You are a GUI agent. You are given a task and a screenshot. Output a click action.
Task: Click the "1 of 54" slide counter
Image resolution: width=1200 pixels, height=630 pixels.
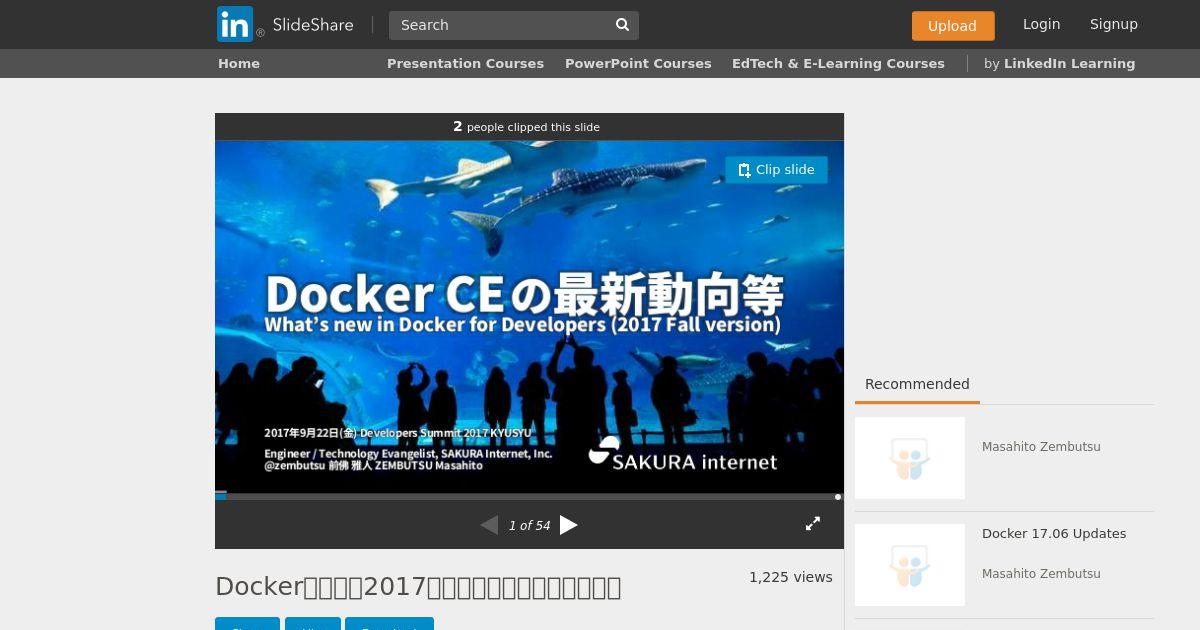[529, 525]
